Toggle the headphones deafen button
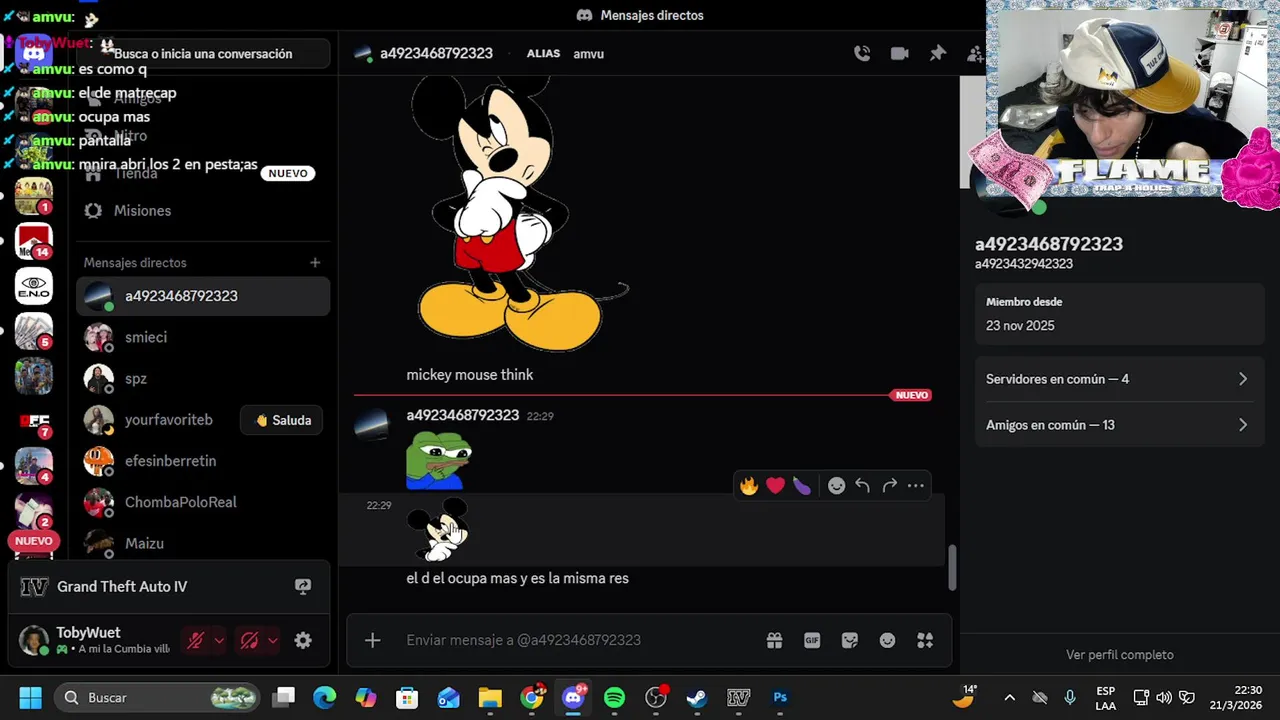 tap(249, 640)
